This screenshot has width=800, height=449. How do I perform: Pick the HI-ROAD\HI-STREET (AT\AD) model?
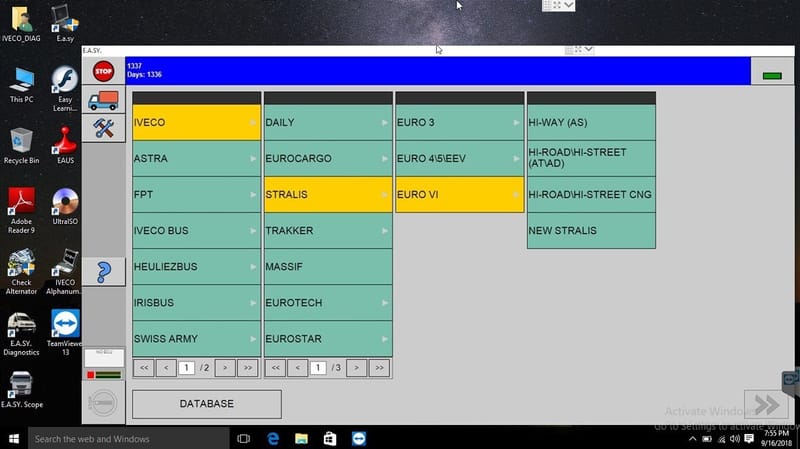(591, 159)
